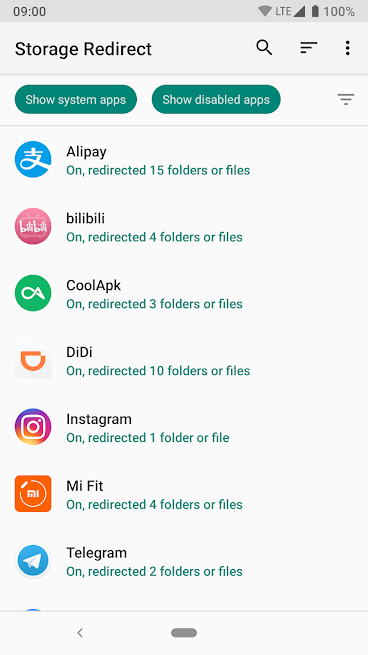Viewport: 368px width, 655px height.
Task: Open DiDi redirected 10 folders entry
Action: click(x=184, y=360)
